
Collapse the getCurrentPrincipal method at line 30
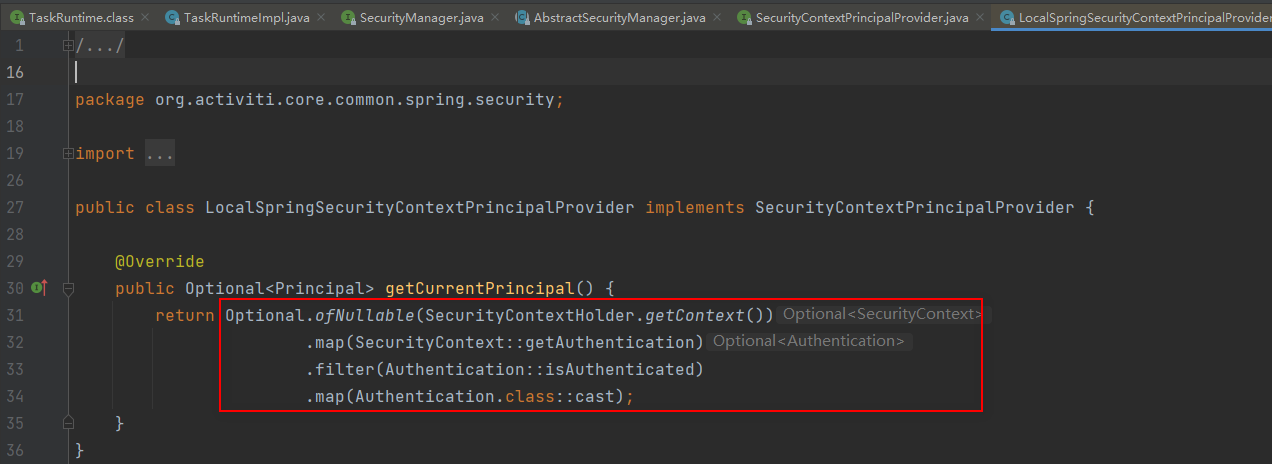coord(68,289)
